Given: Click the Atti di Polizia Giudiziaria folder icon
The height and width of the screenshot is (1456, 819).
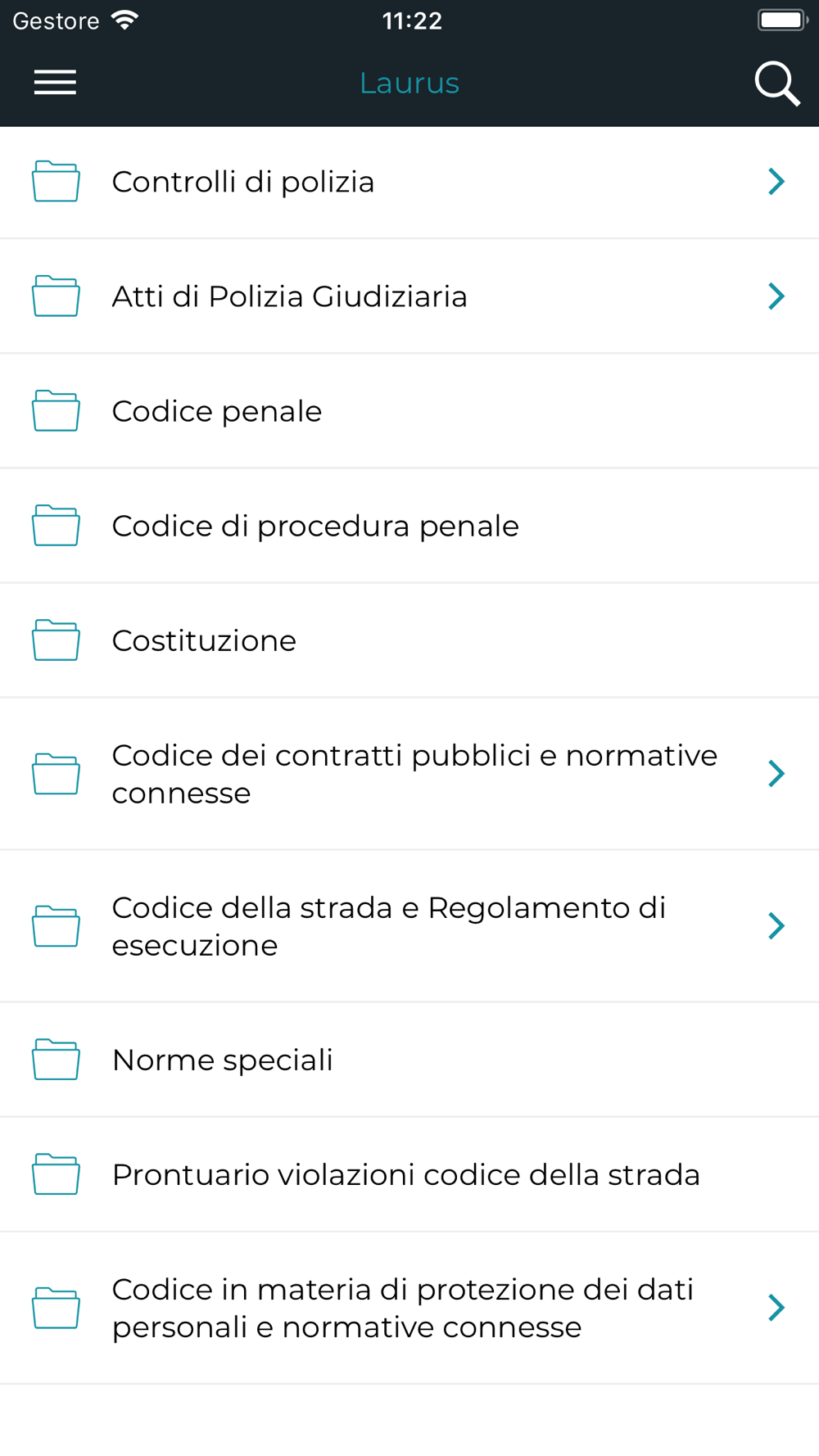Looking at the screenshot, I should tap(56, 296).
